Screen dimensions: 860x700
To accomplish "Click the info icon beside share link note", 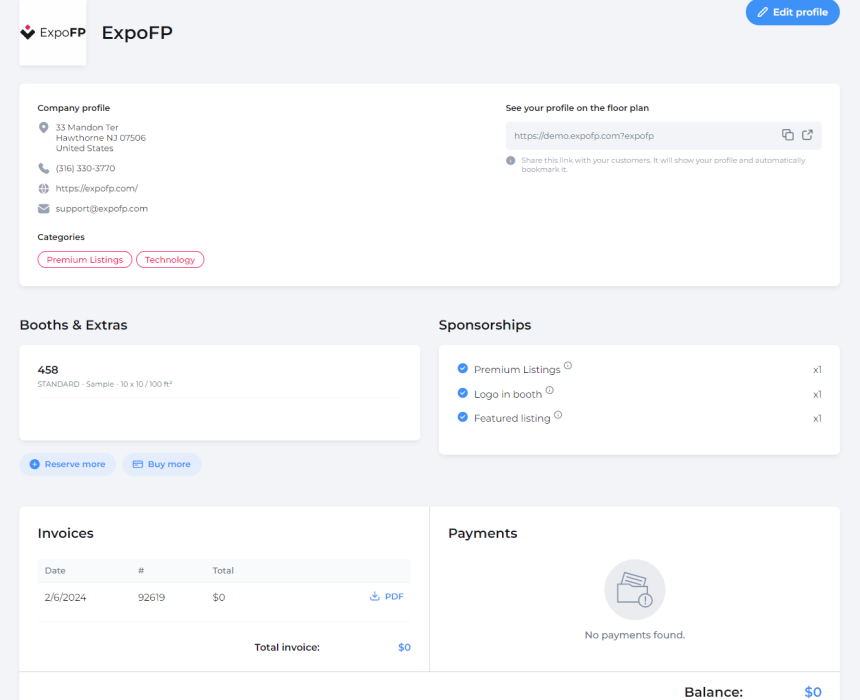I will click(x=511, y=161).
